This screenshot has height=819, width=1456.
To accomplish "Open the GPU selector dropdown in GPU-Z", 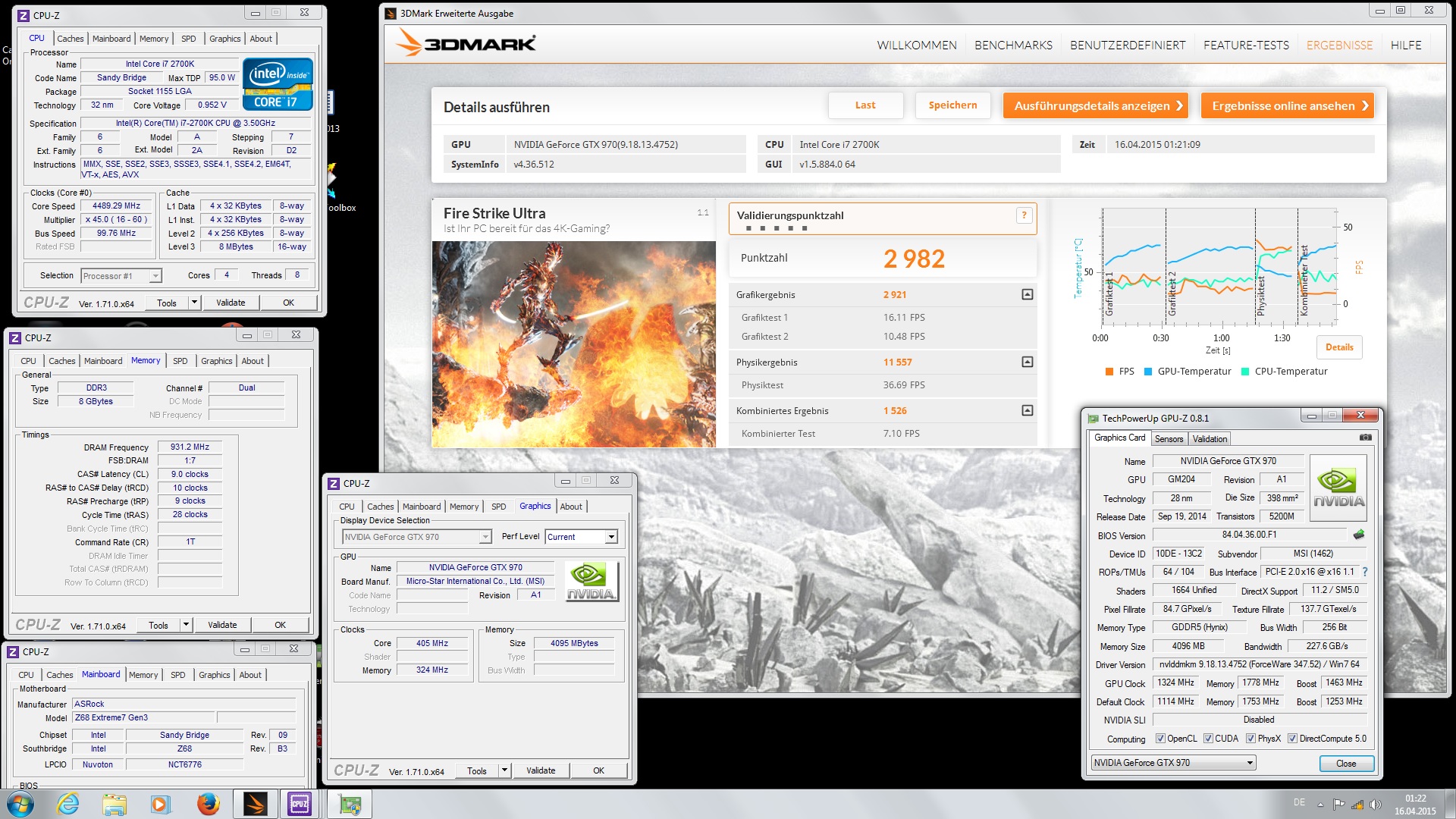I will pos(1173,763).
